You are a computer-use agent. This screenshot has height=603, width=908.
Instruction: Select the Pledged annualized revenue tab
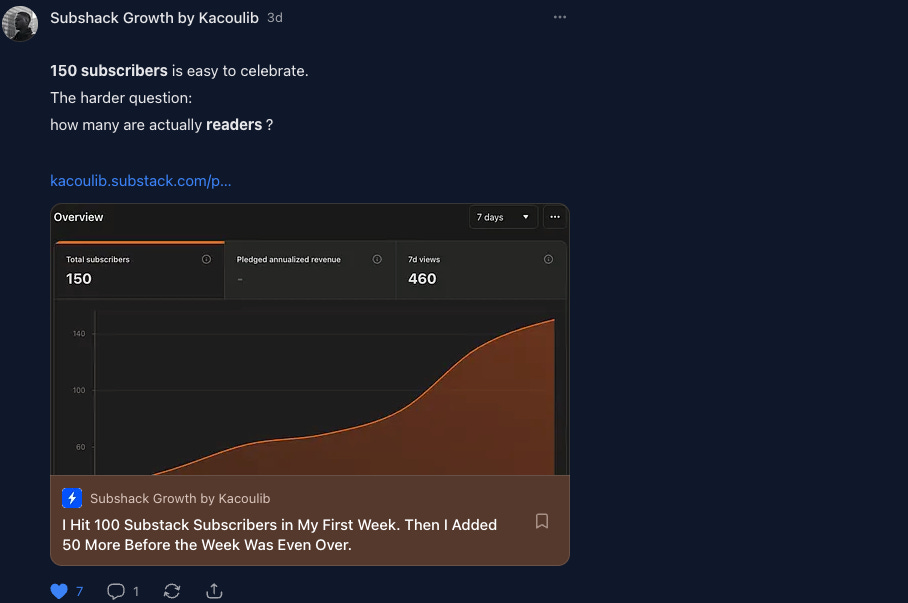pyautogui.click(x=310, y=271)
